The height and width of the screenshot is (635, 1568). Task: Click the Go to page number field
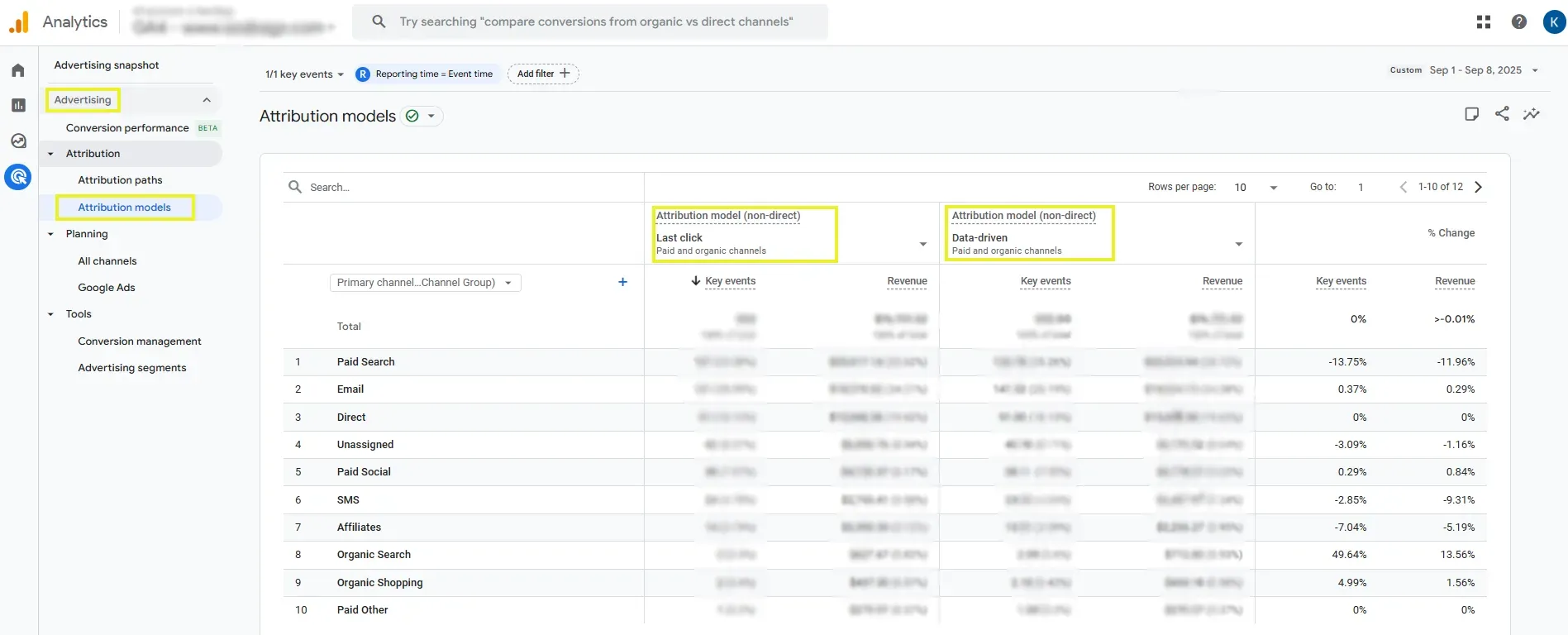pos(1361,187)
